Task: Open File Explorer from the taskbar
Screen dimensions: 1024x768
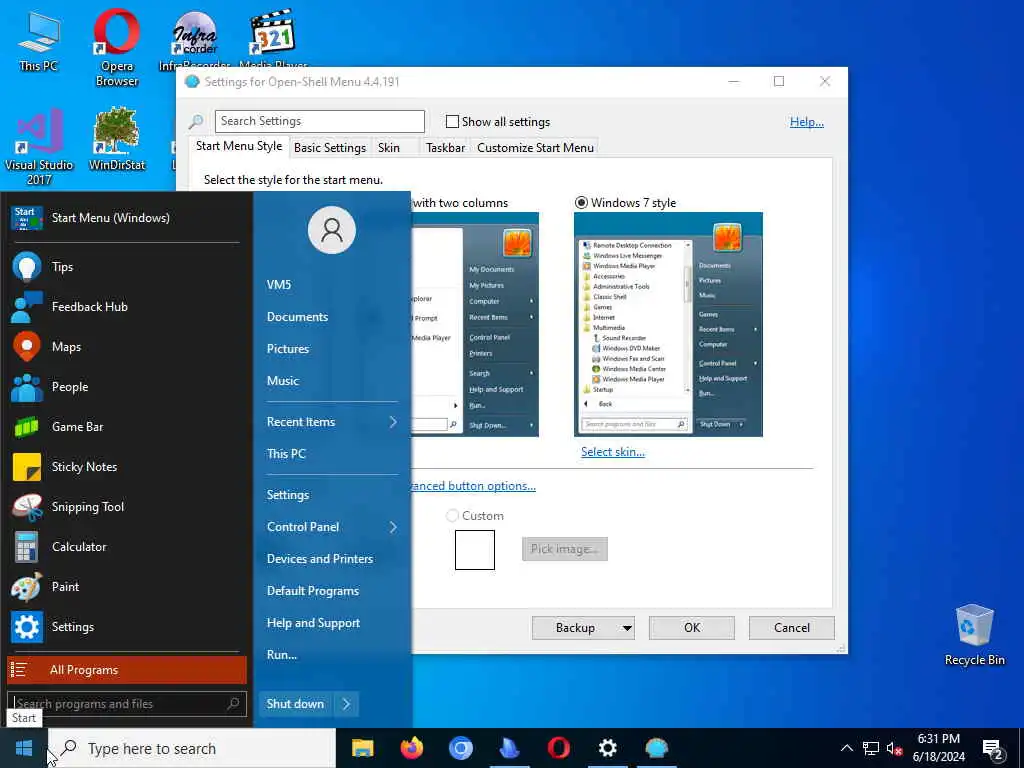Action: 362,748
